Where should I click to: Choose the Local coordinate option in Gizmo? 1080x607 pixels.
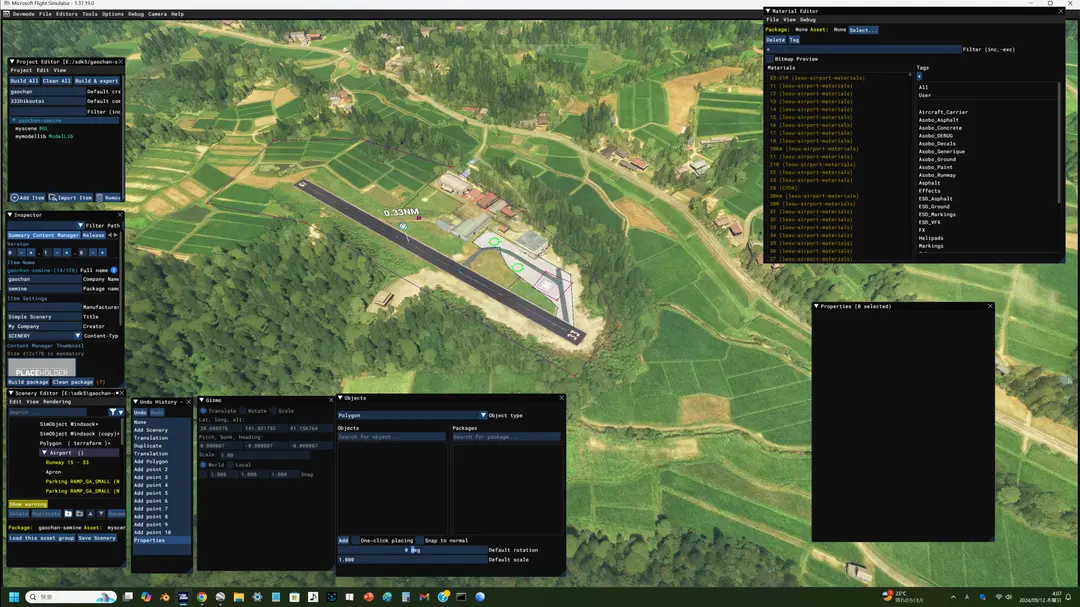click(x=231, y=465)
